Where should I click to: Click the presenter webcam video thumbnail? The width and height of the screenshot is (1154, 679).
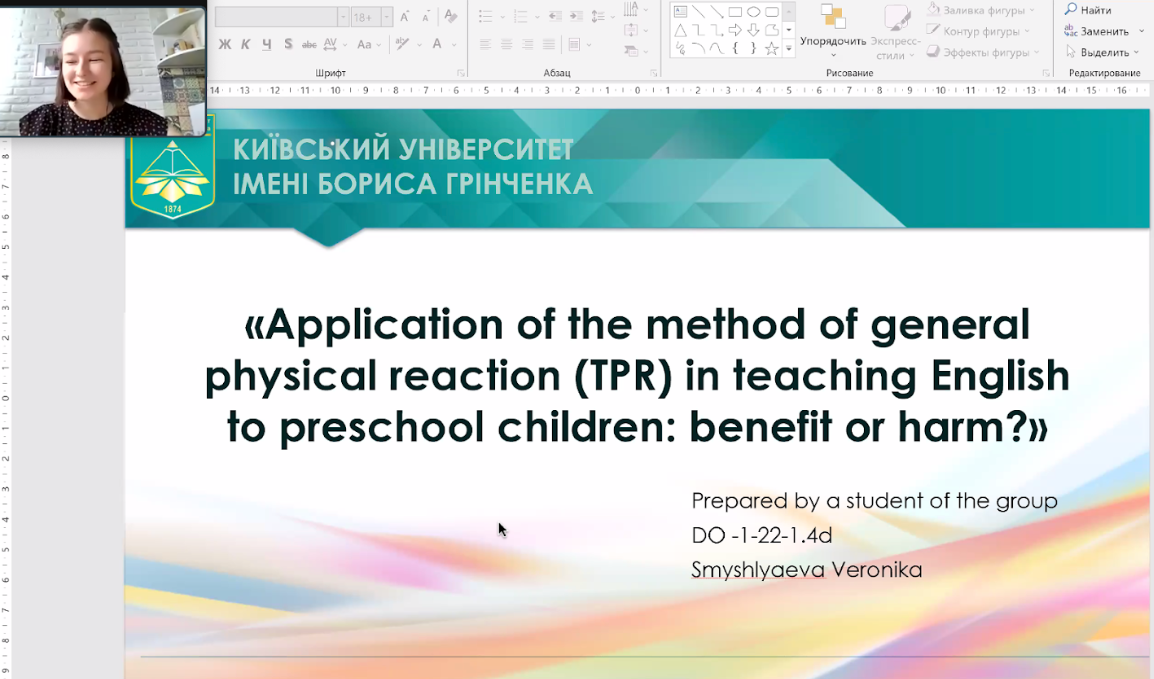pos(103,68)
